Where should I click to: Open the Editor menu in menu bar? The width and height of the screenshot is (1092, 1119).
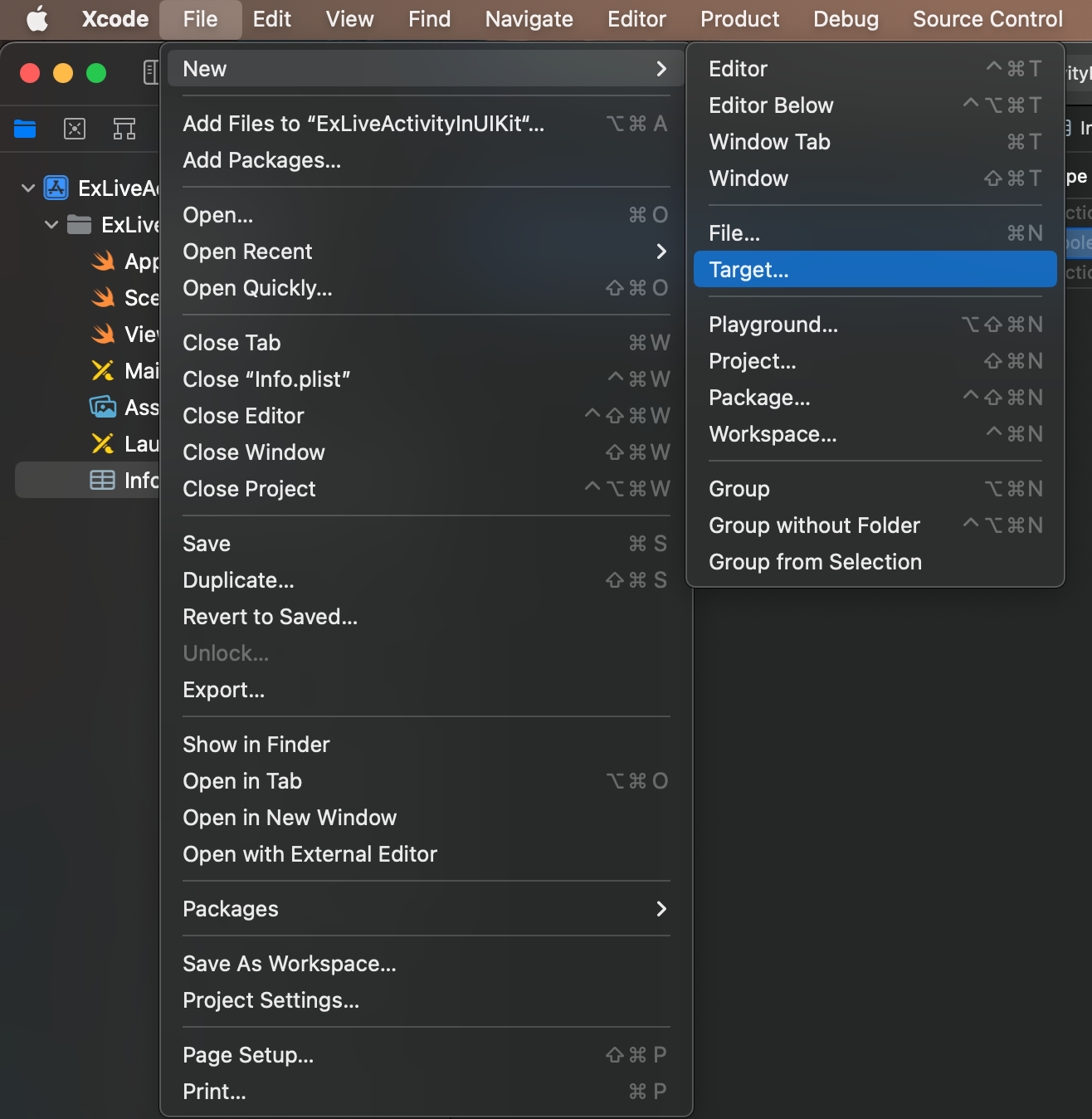[x=637, y=19]
